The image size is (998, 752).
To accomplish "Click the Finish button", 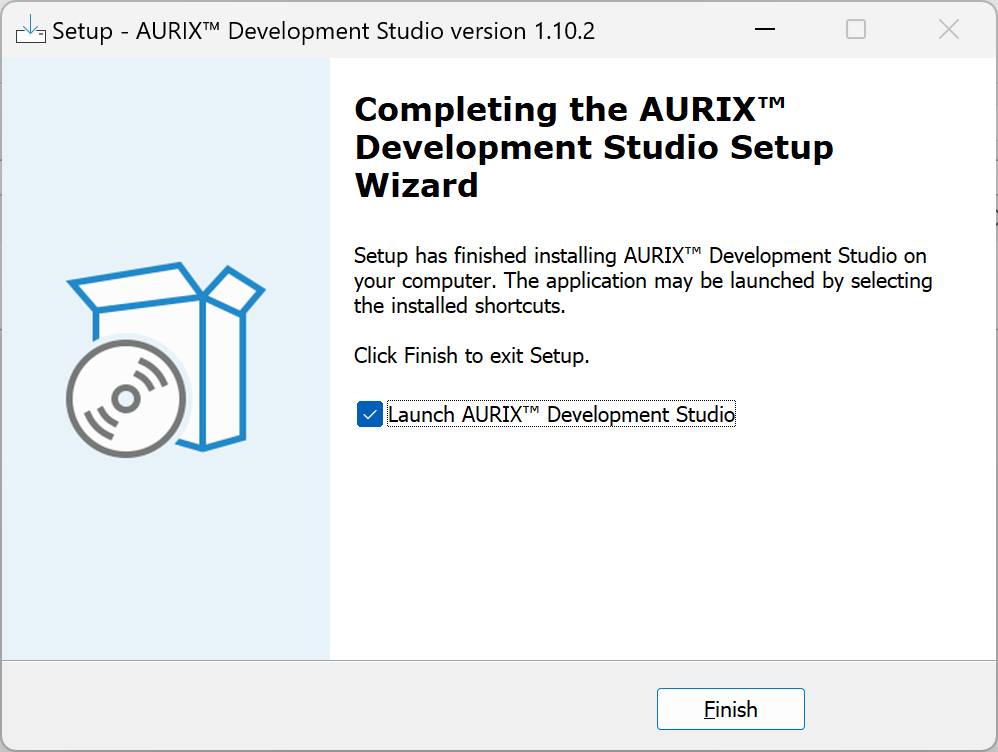I will (x=731, y=709).
